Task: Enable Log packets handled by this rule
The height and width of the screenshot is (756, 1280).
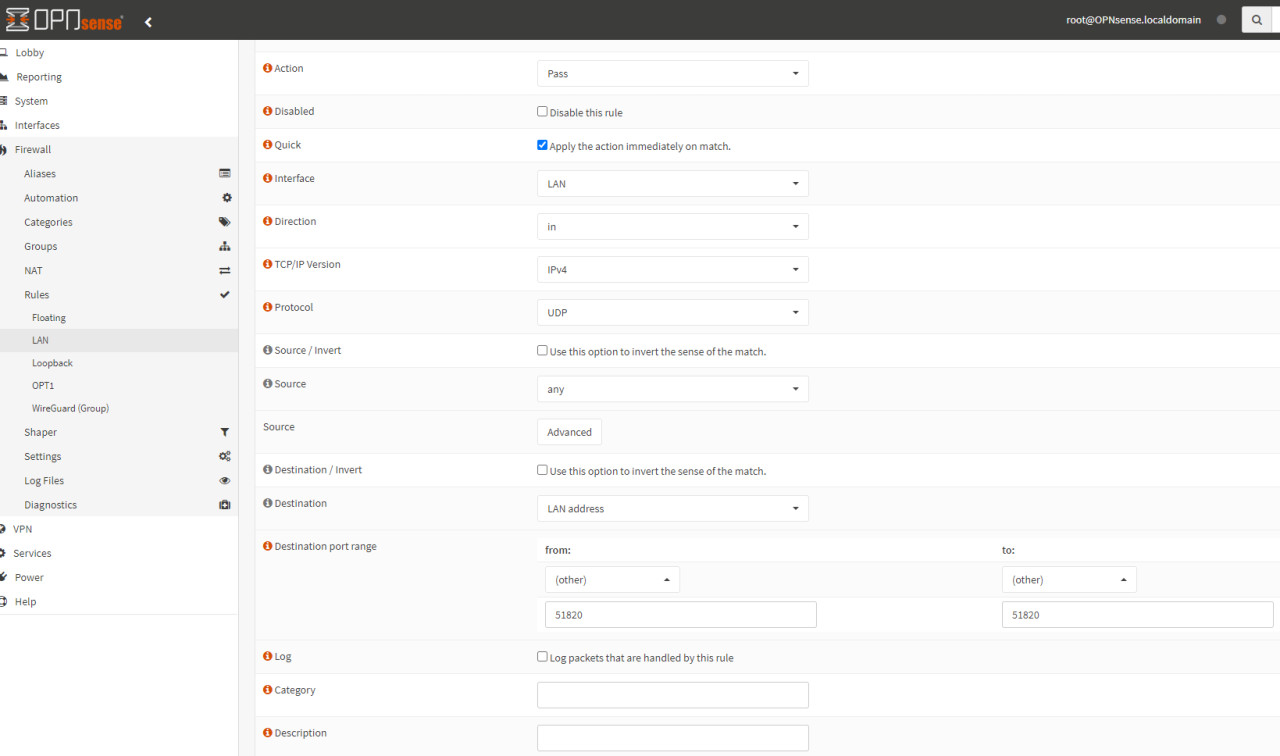Action: pos(542,657)
